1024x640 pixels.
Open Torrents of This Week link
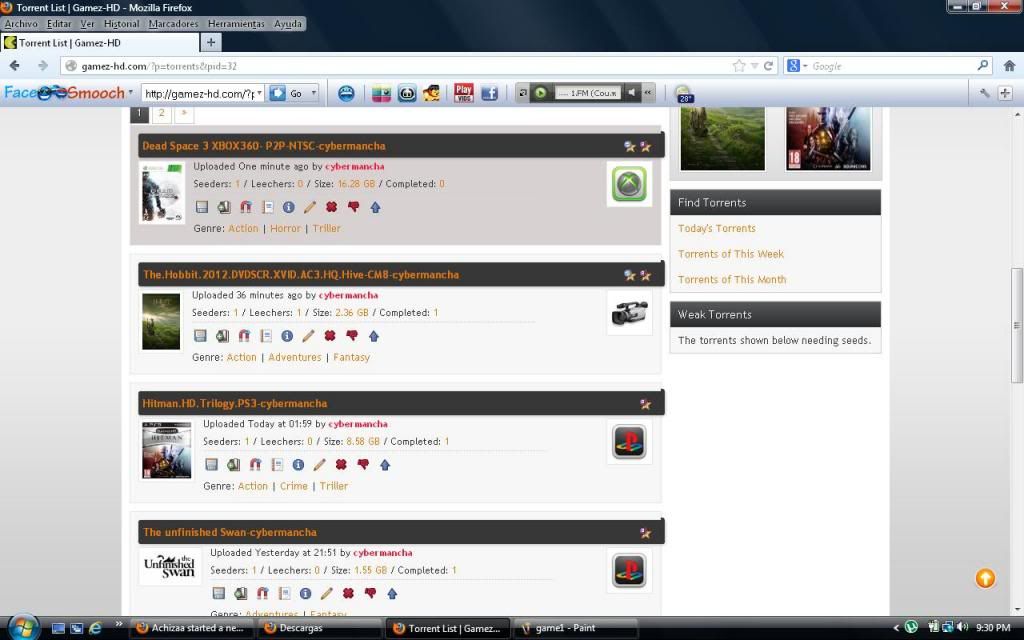pos(731,253)
